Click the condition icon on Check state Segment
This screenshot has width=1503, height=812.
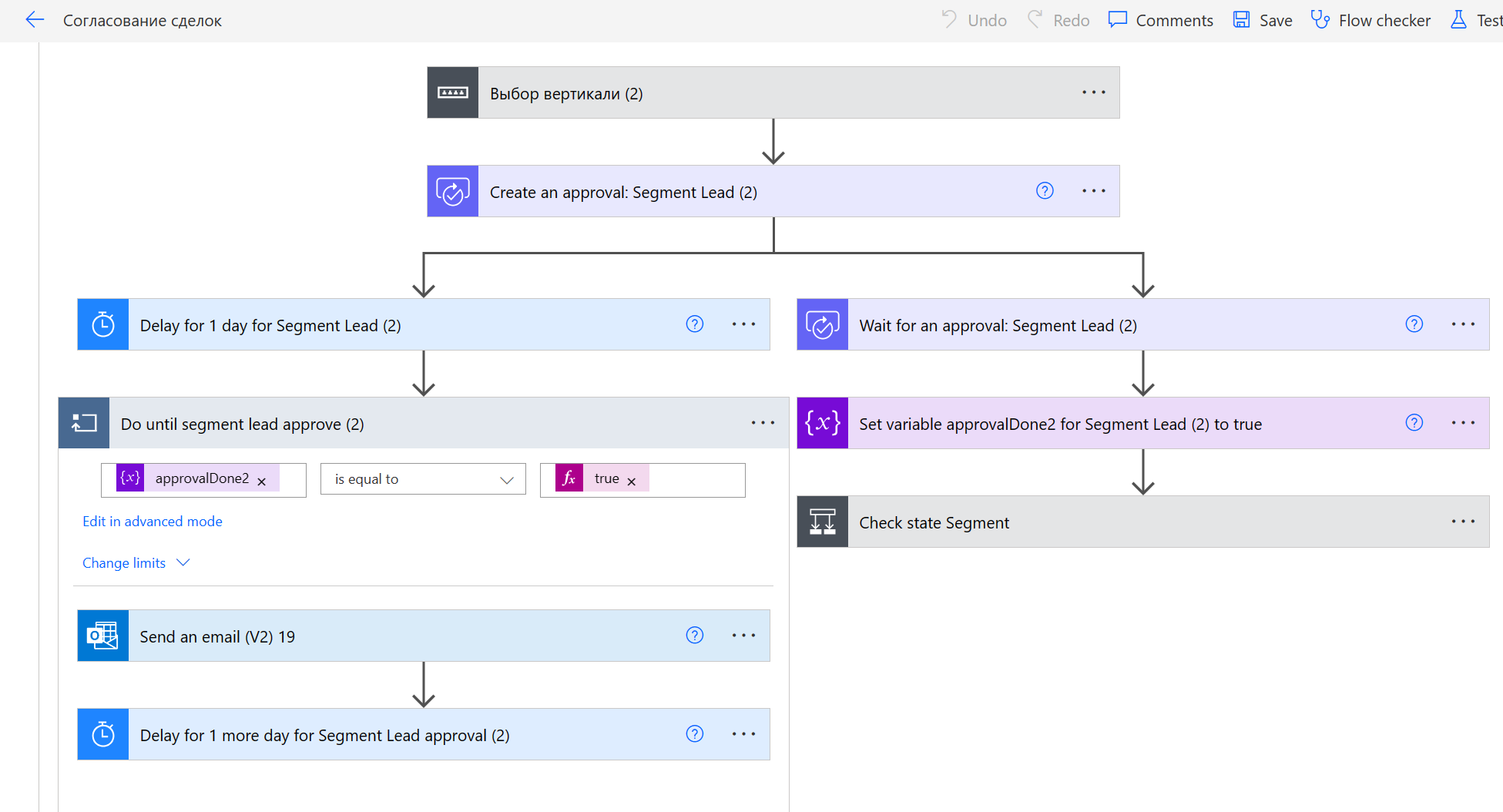(x=822, y=522)
